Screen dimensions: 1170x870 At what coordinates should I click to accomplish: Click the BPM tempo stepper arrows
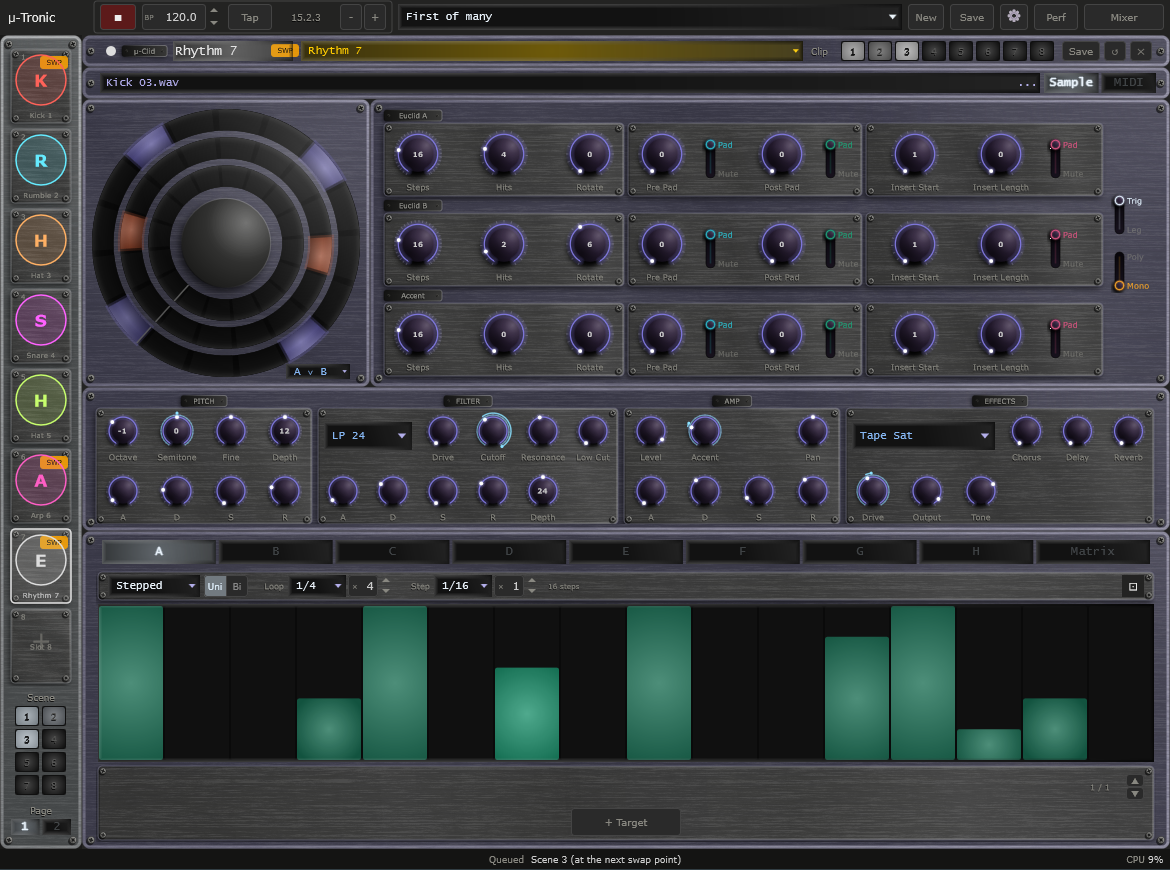[x=214, y=16]
